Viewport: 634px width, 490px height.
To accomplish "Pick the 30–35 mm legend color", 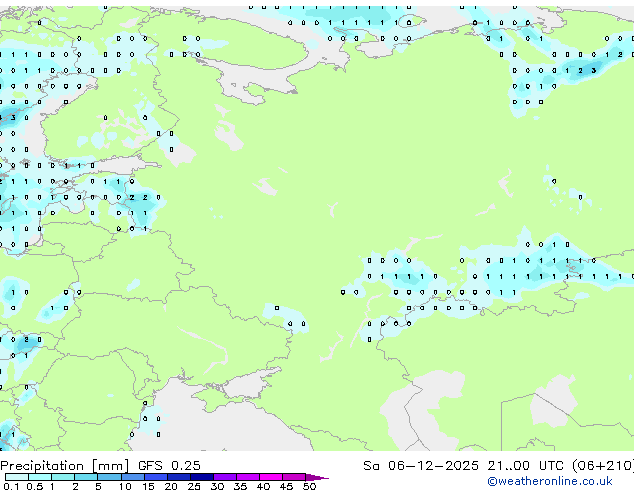I will coord(224,477).
